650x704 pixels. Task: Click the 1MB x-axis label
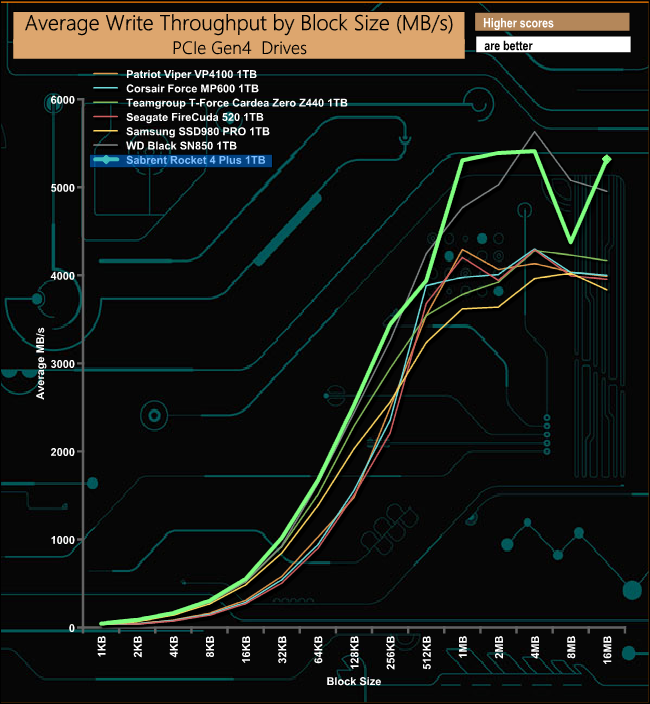(x=463, y=647)
